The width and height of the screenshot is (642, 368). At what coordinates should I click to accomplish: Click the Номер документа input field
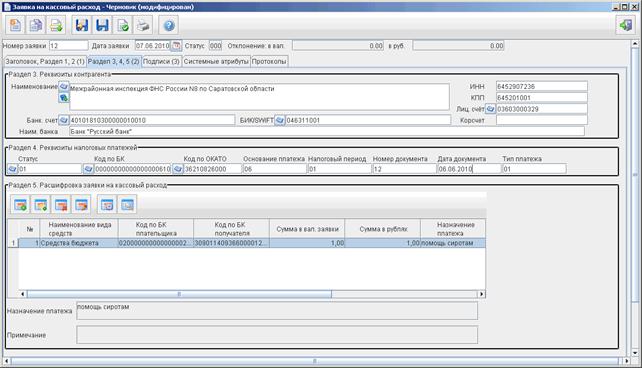pos(404,169)
